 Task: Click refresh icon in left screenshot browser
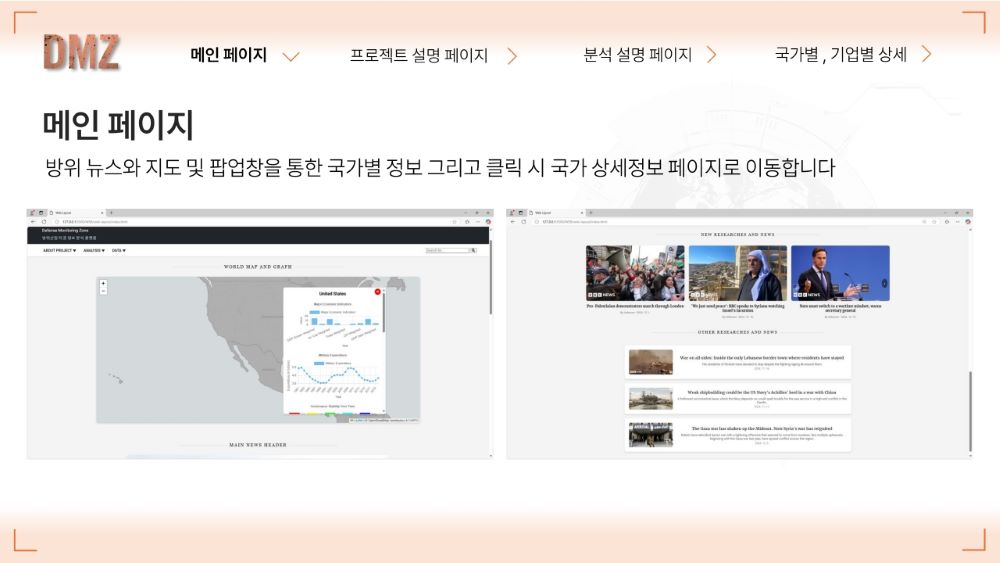44,221
